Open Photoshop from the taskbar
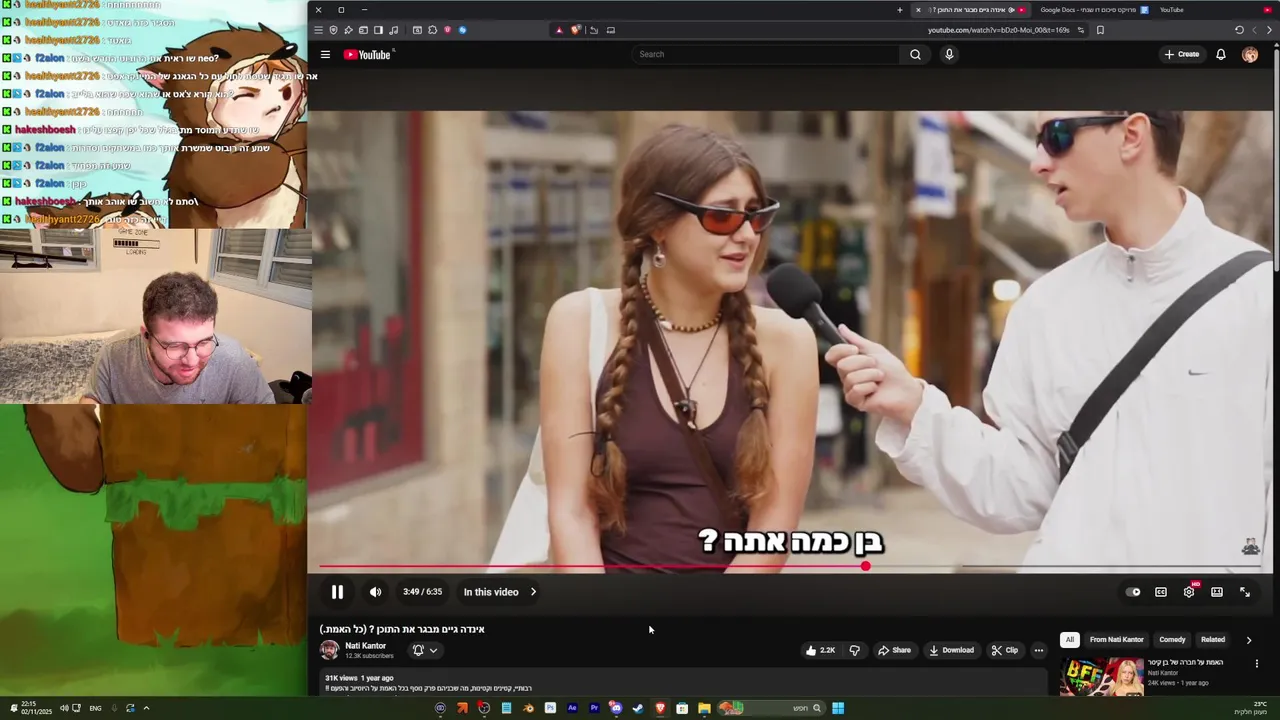Screen dimensions: 1280x720 pyautogui.click(x=551, y=708)
